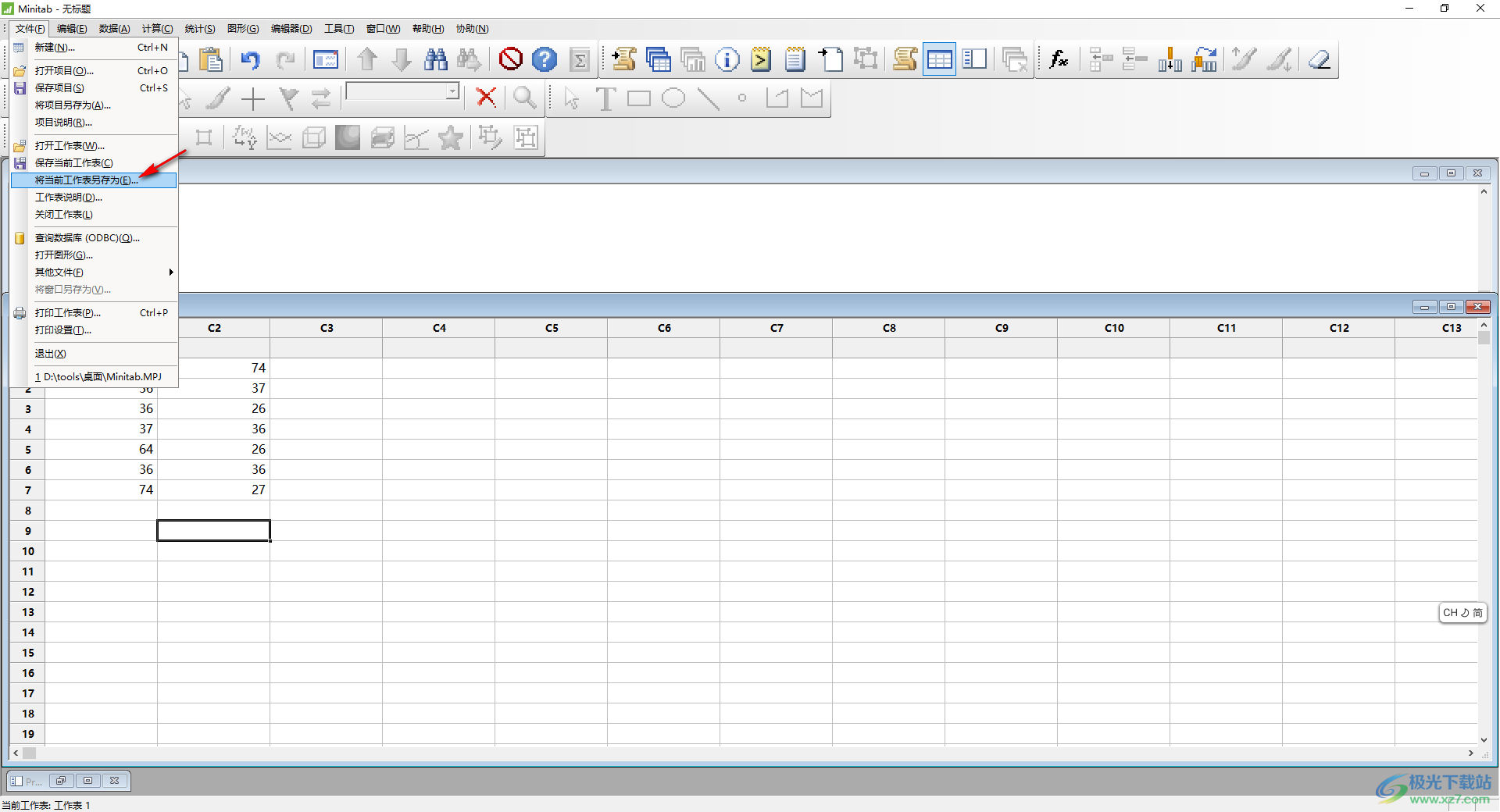Screen dimensions: 1500x812
Task: Click the Find binoculars icon
Action: point(436,59)
